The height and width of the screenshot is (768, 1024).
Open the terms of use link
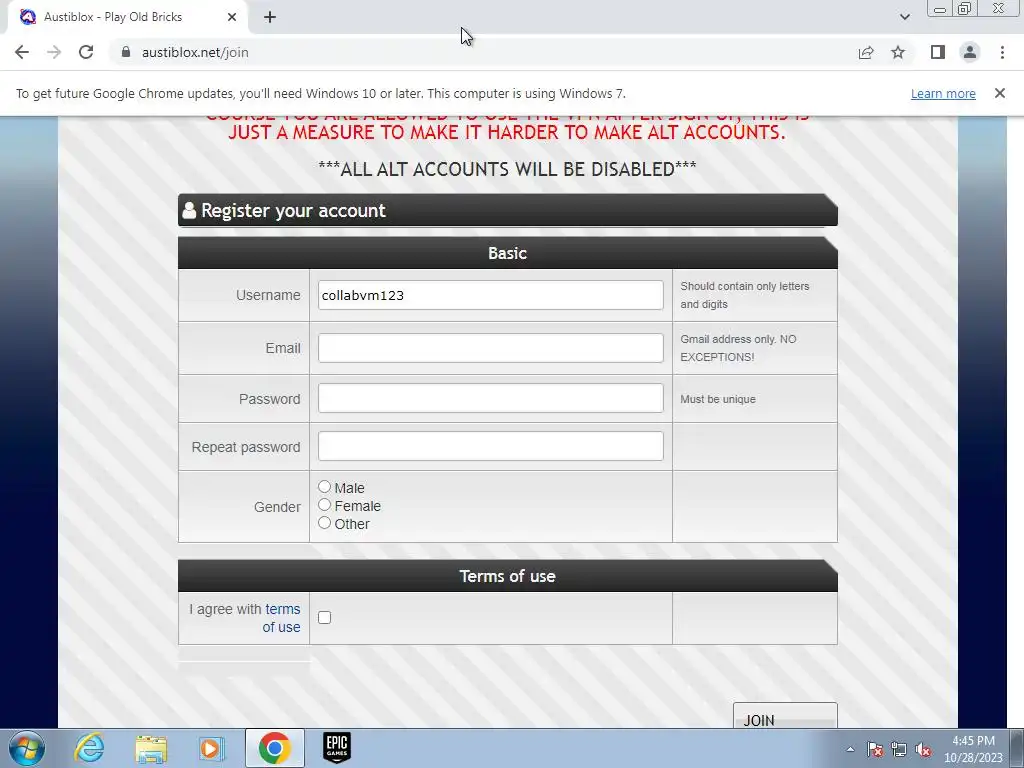(x=281, y=618)
